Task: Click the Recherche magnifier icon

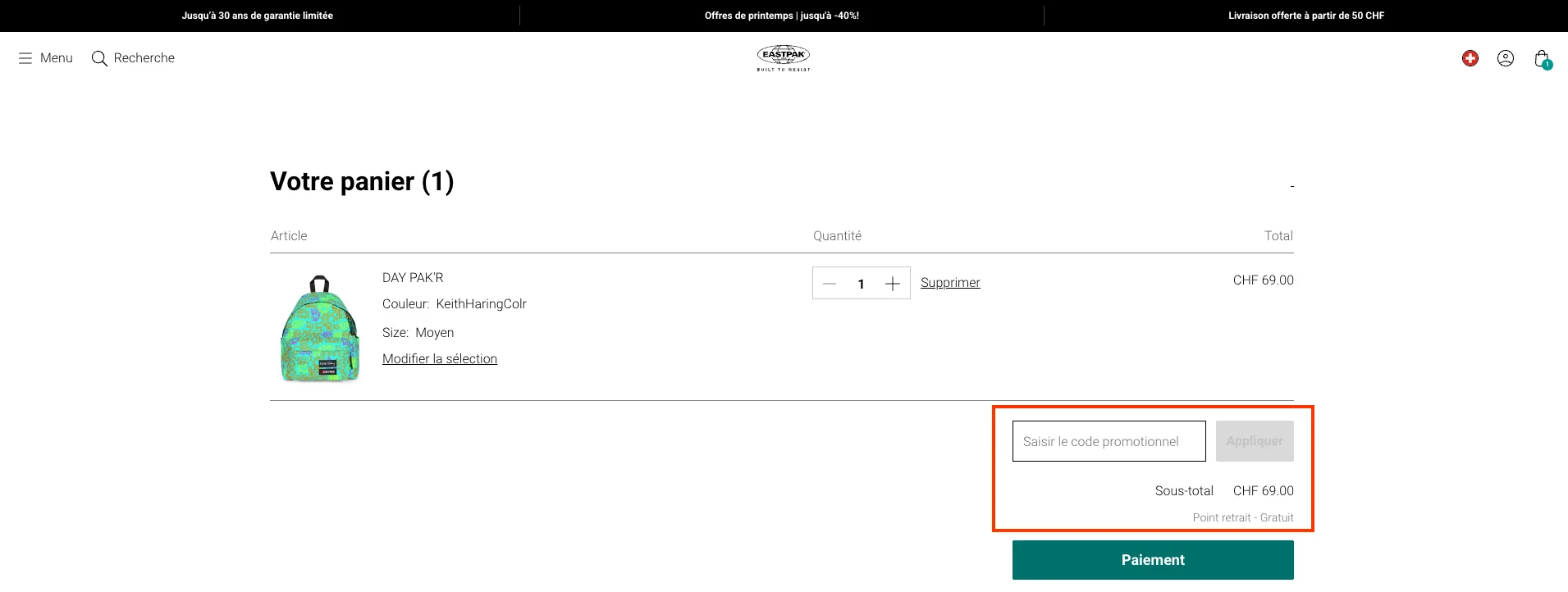Action: click(x=99, y=58)
